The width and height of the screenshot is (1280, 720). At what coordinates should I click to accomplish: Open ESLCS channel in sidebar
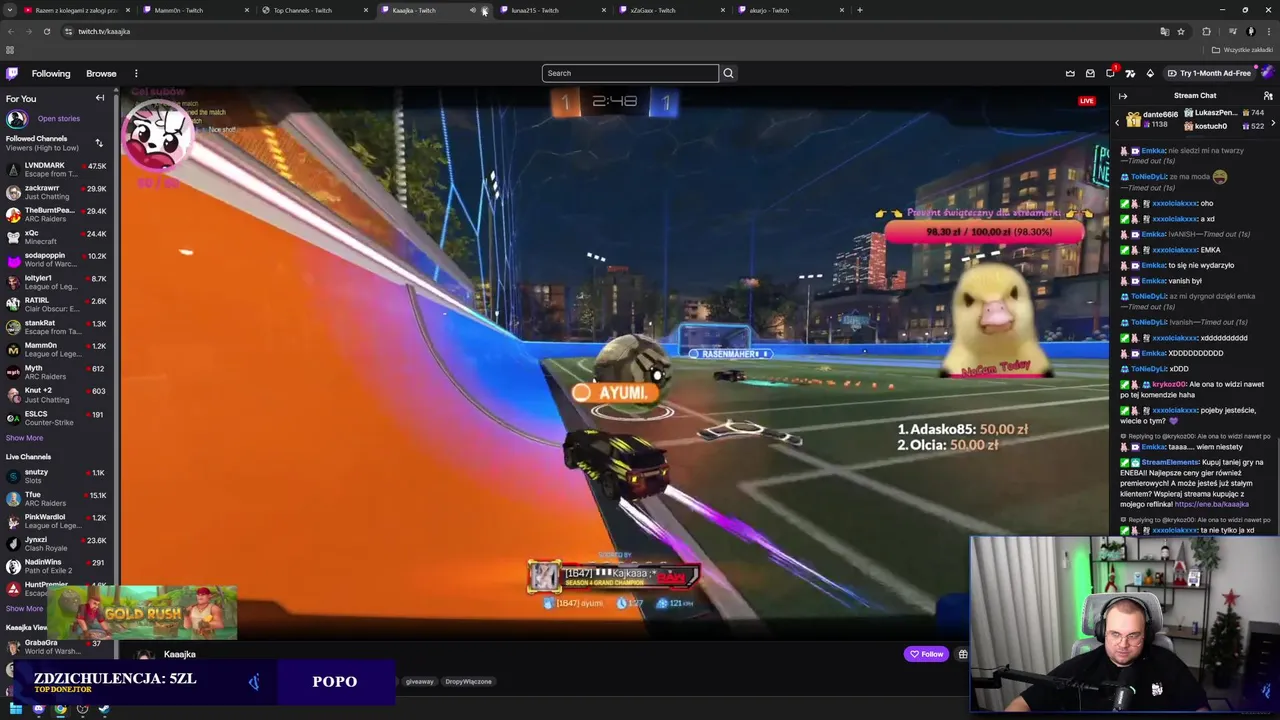coord(58,418)
